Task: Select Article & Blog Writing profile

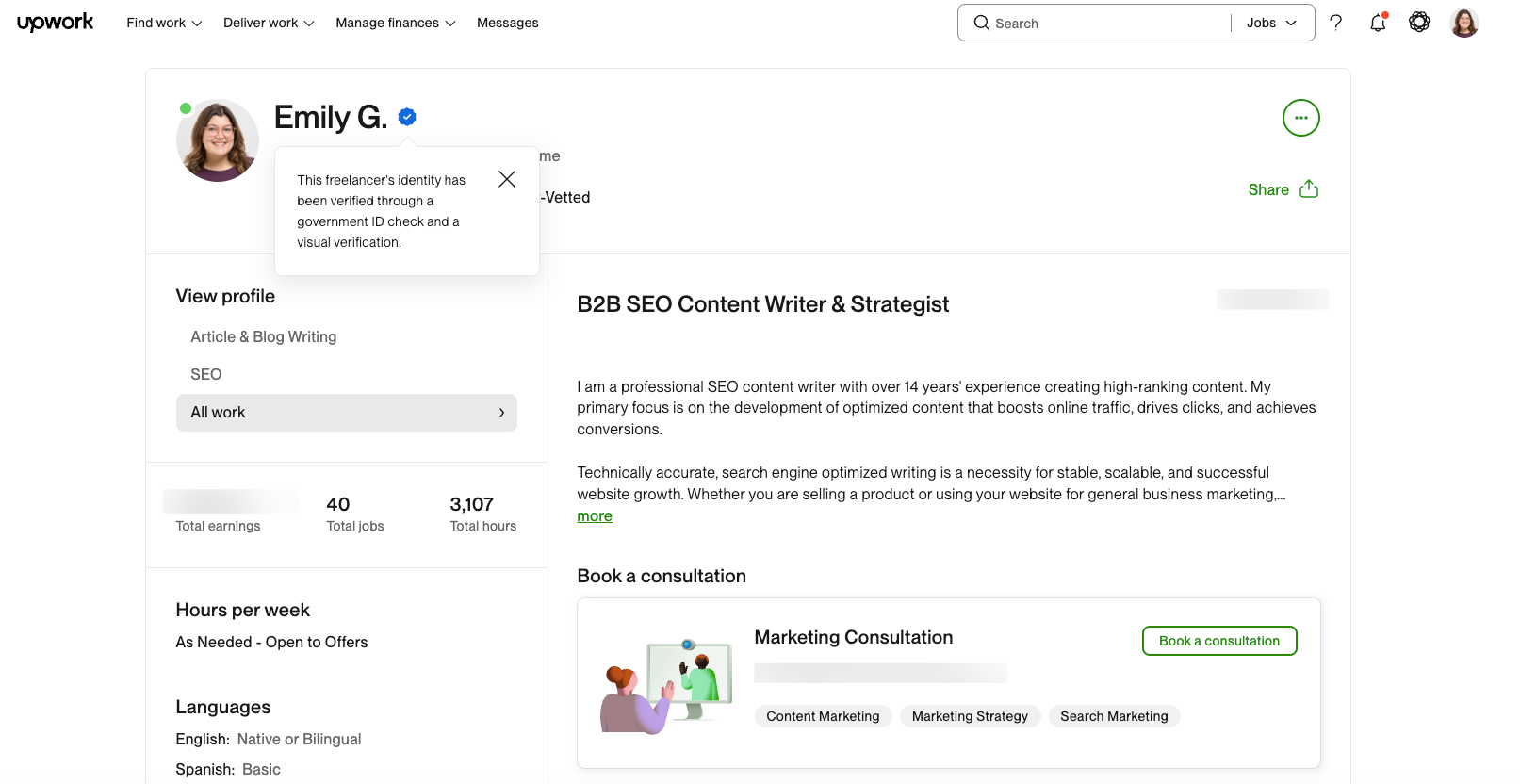Action: tap(264, 336)
